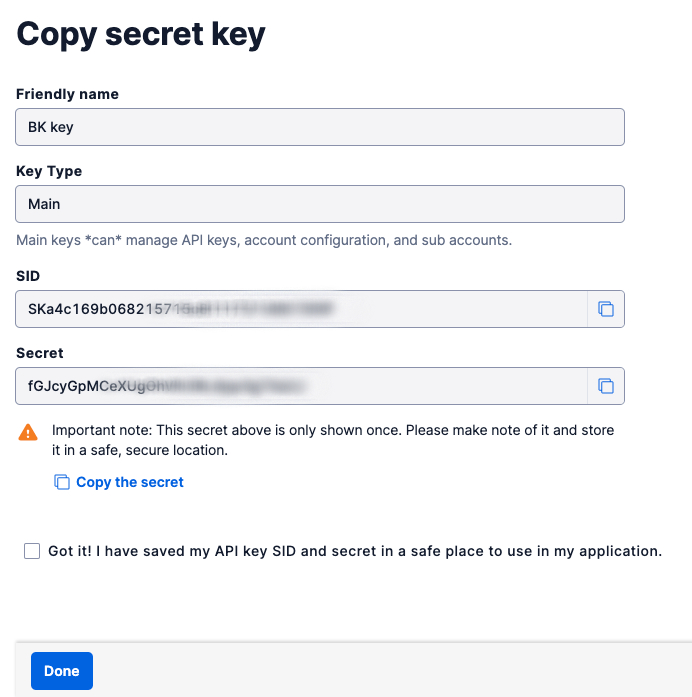Click the 'Secret' field label

[40, 353]
